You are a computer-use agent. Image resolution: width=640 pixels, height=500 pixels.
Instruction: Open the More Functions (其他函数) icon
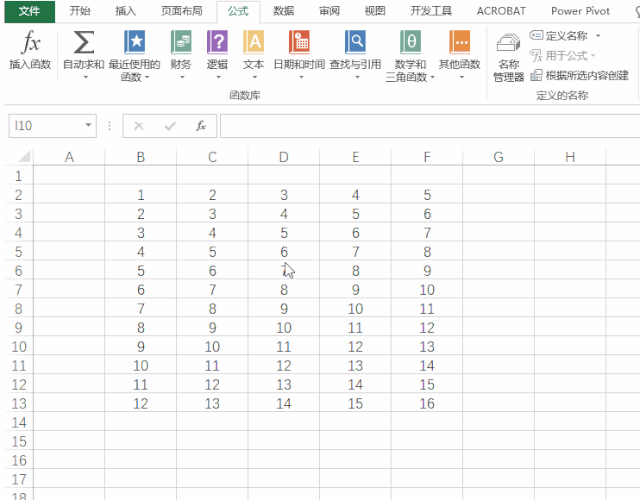[460, 42]
